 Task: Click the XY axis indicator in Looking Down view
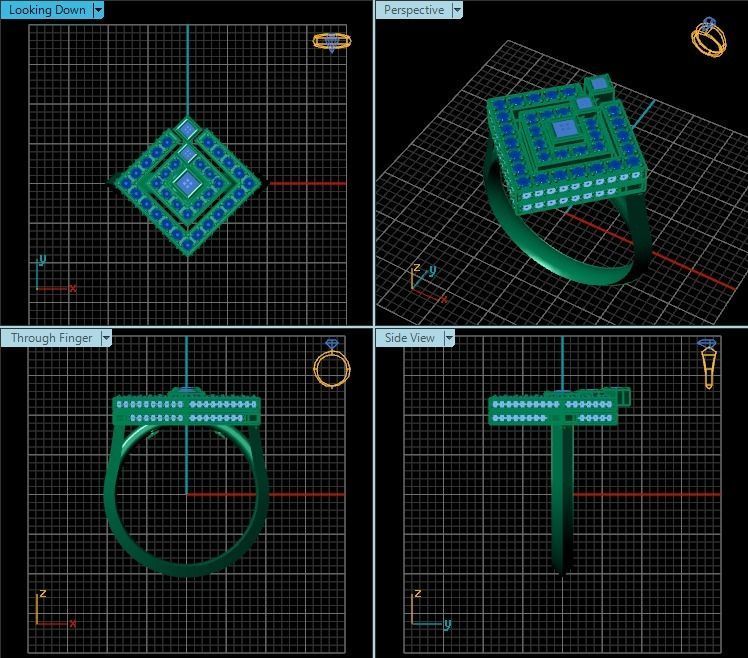coord(55,275)
